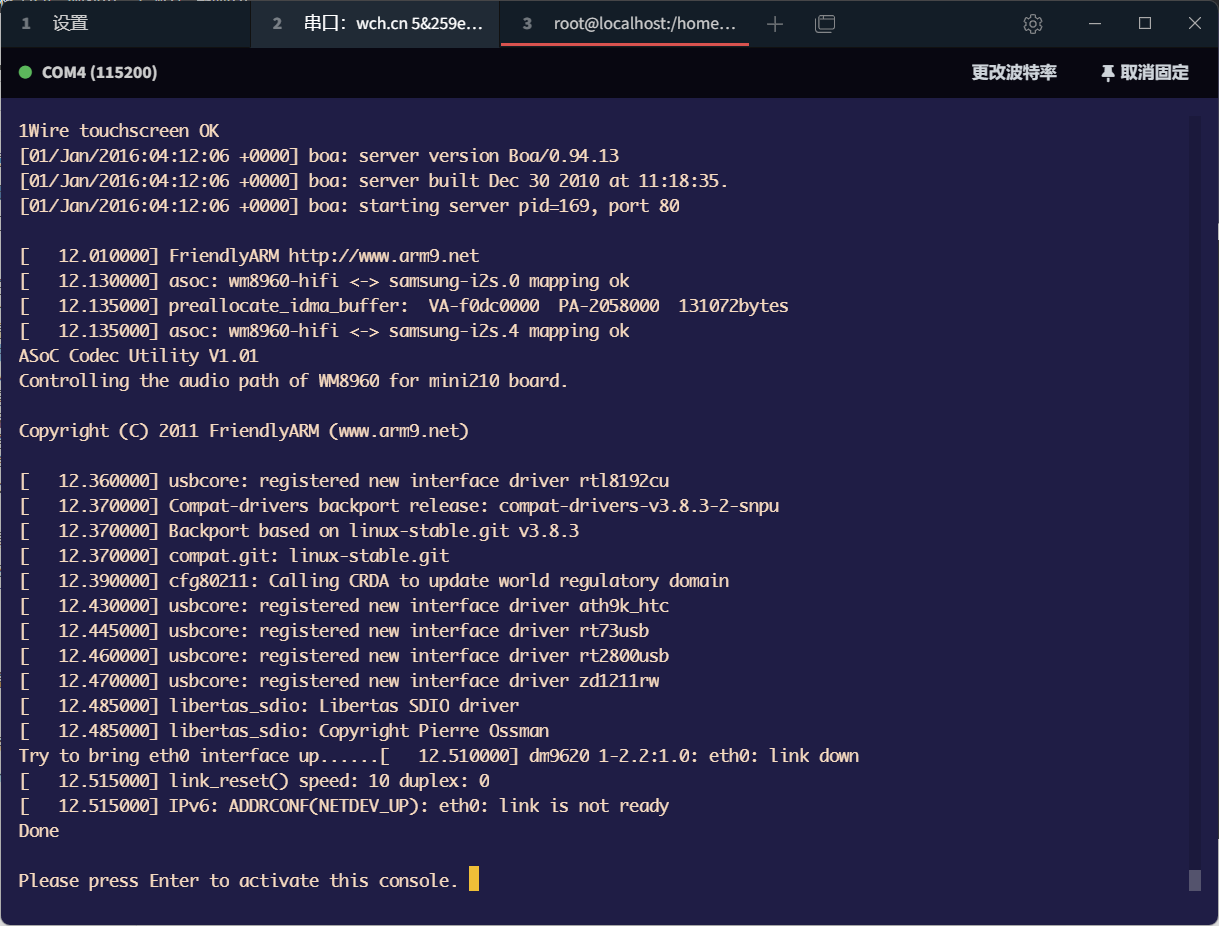Click 'Controlling the audio path of WM8960' line

pos(294,381)
